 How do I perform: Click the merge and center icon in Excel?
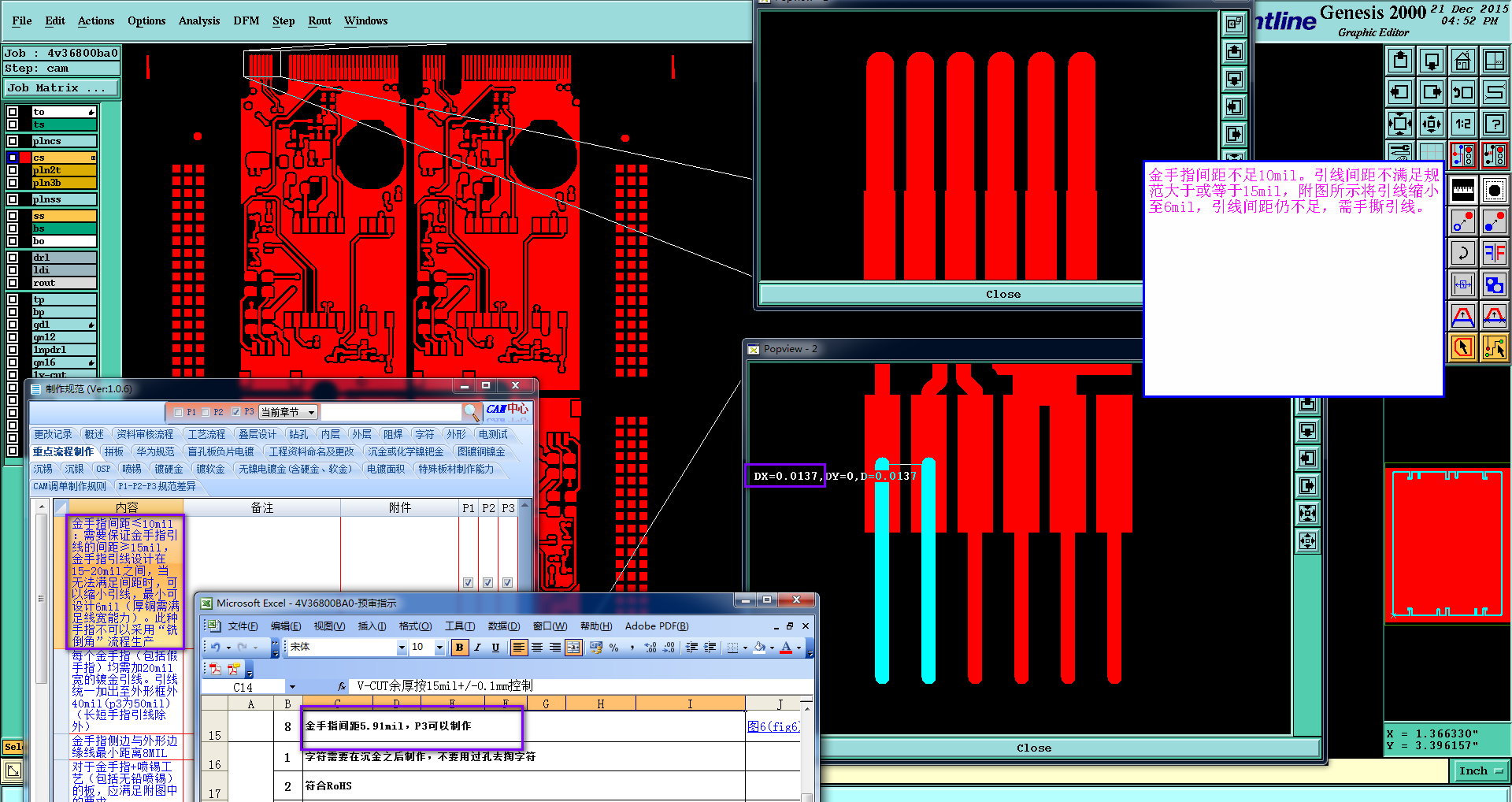click(x=573, y=648)
